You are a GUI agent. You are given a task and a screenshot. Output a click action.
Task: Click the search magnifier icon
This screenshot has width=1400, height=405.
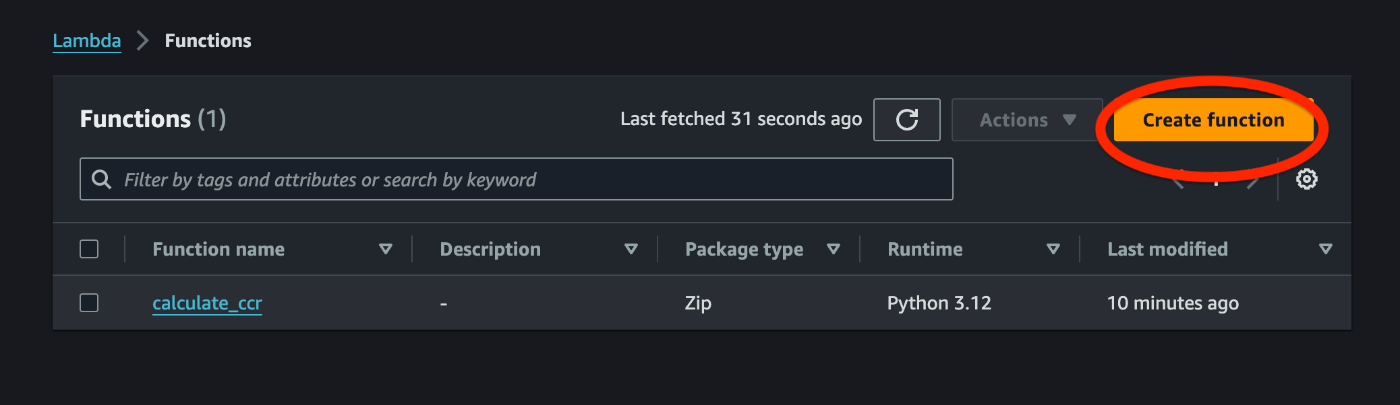(101, 180)
